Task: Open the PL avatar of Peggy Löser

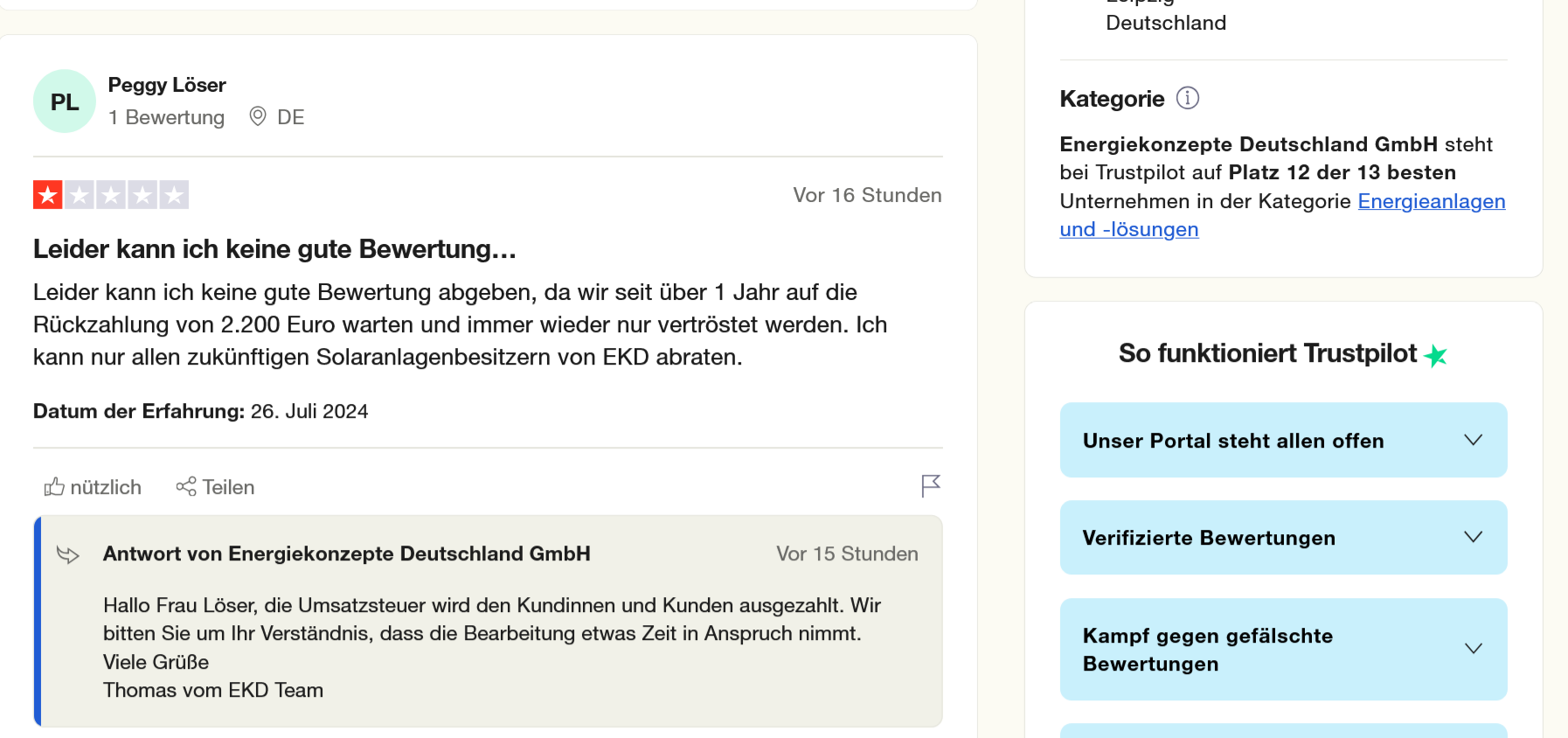Action: 65,101
